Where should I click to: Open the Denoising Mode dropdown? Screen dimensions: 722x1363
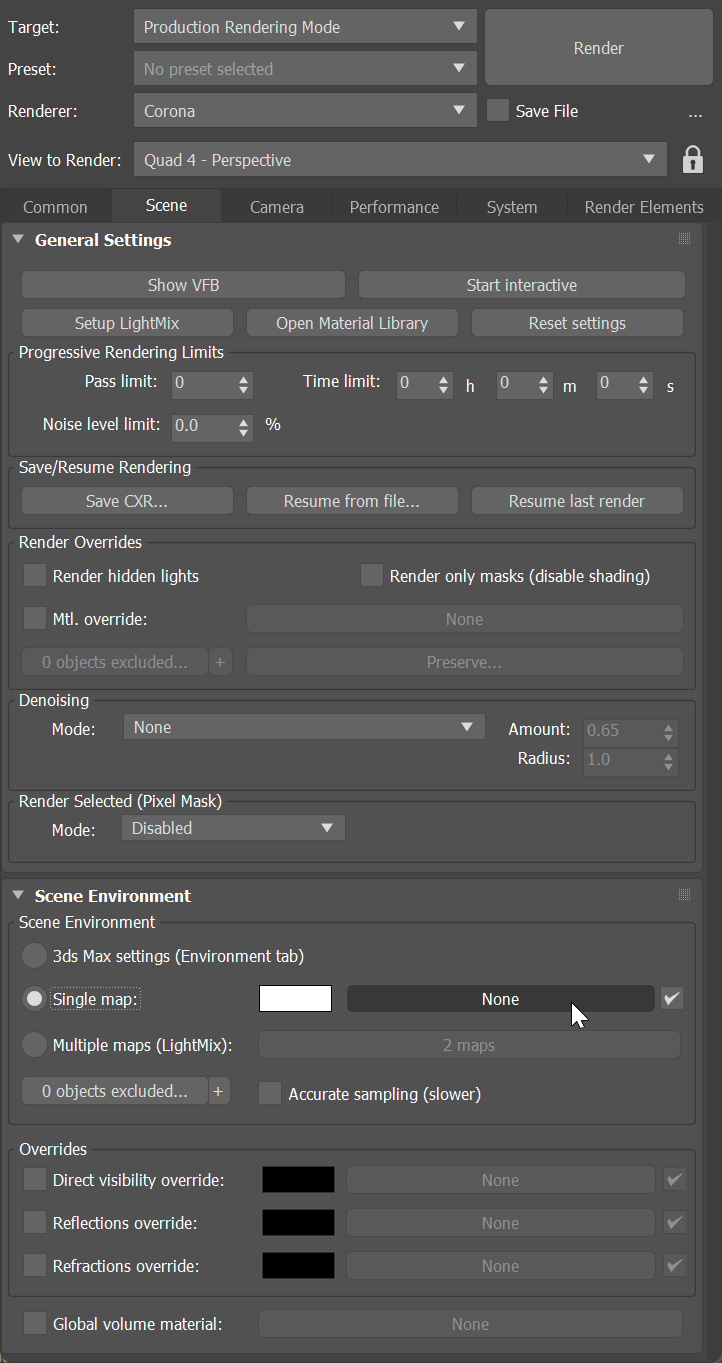pyautogui.click(x=304, y=727)
